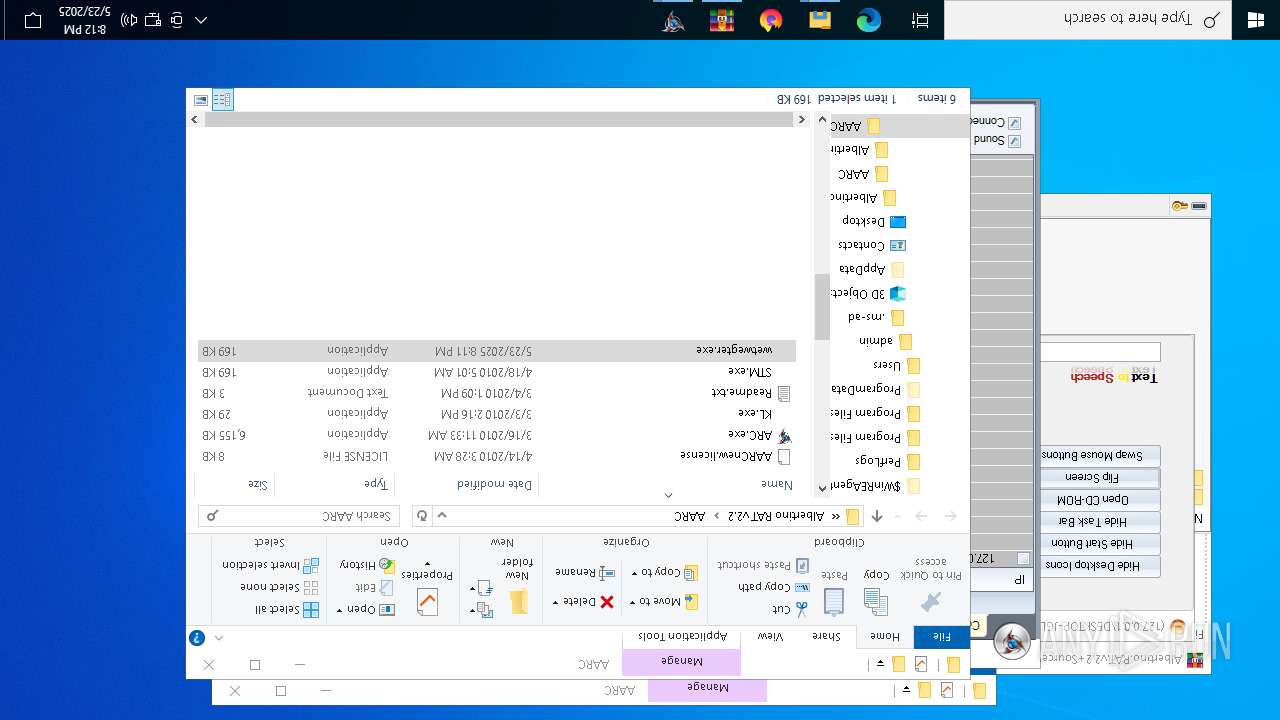The height and width of the screenshot is (720, 1280).
Task: Toggle the Sound checkbox in Albertino RAT
Action: point(1014,141)
